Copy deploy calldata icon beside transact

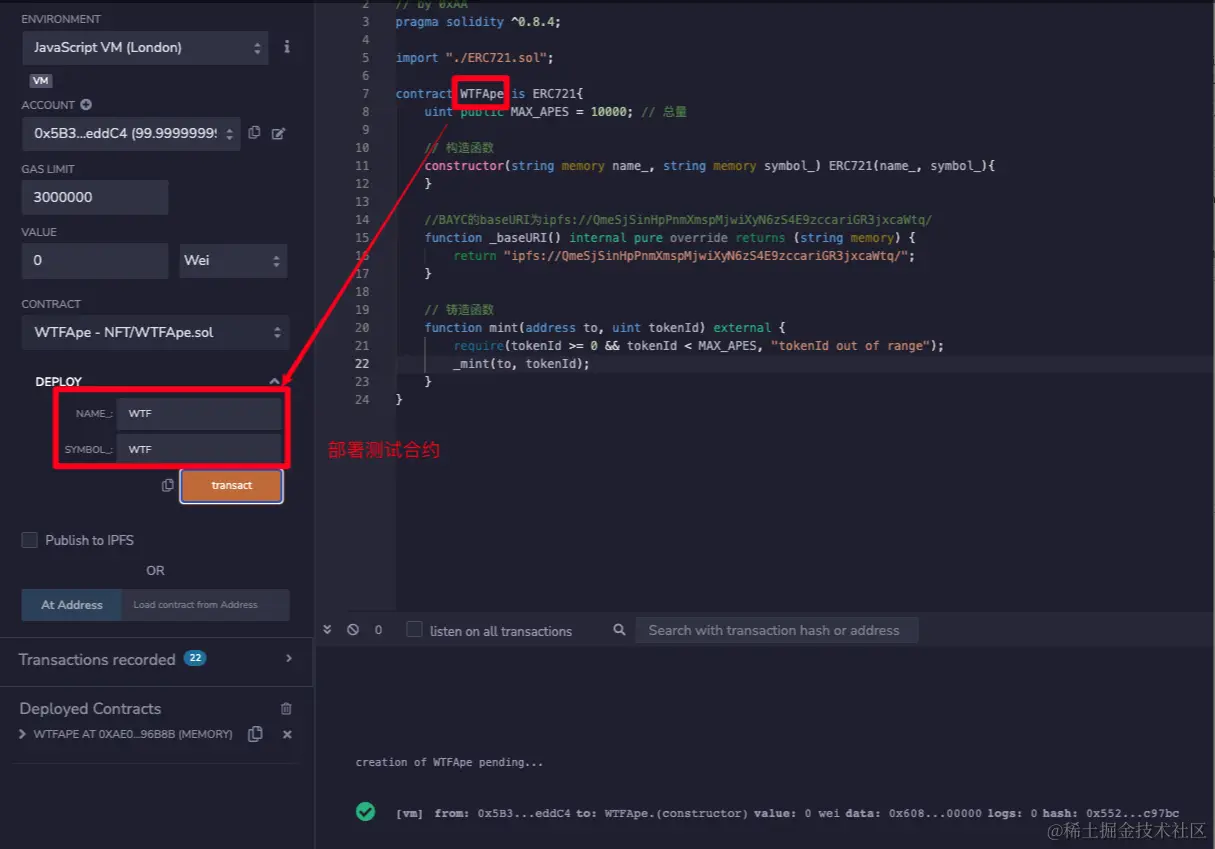click(168, 485)
